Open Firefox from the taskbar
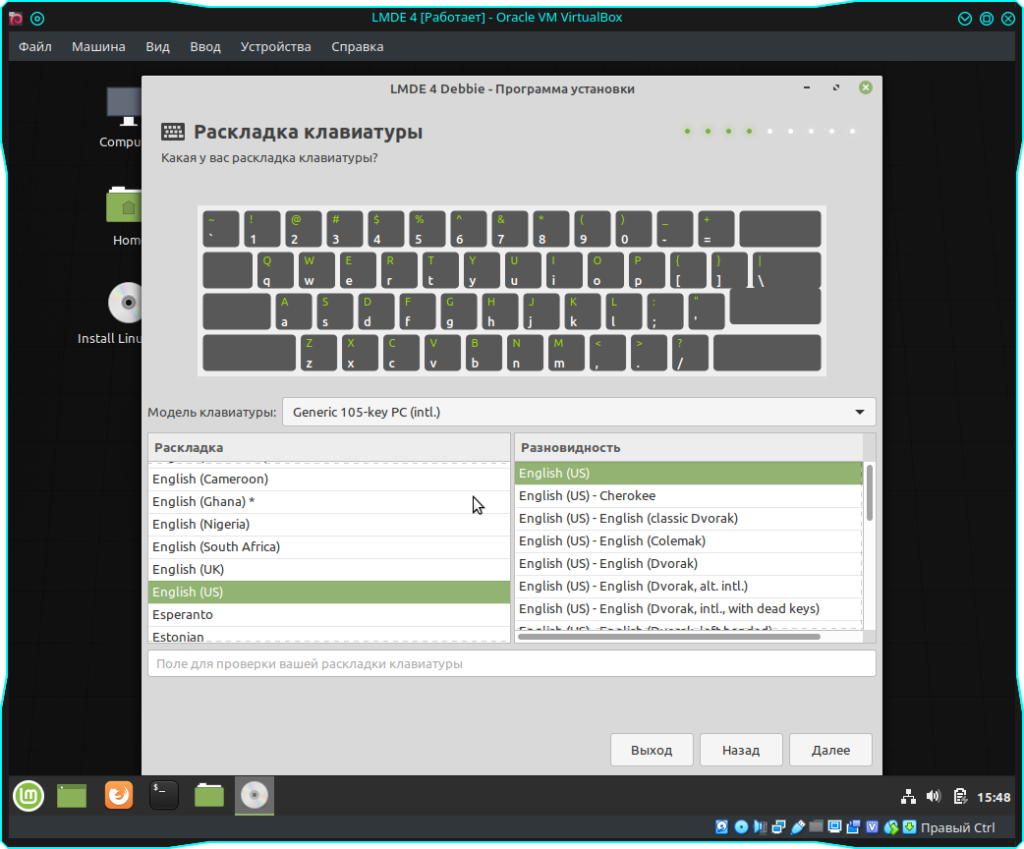 tap(119, 796)
